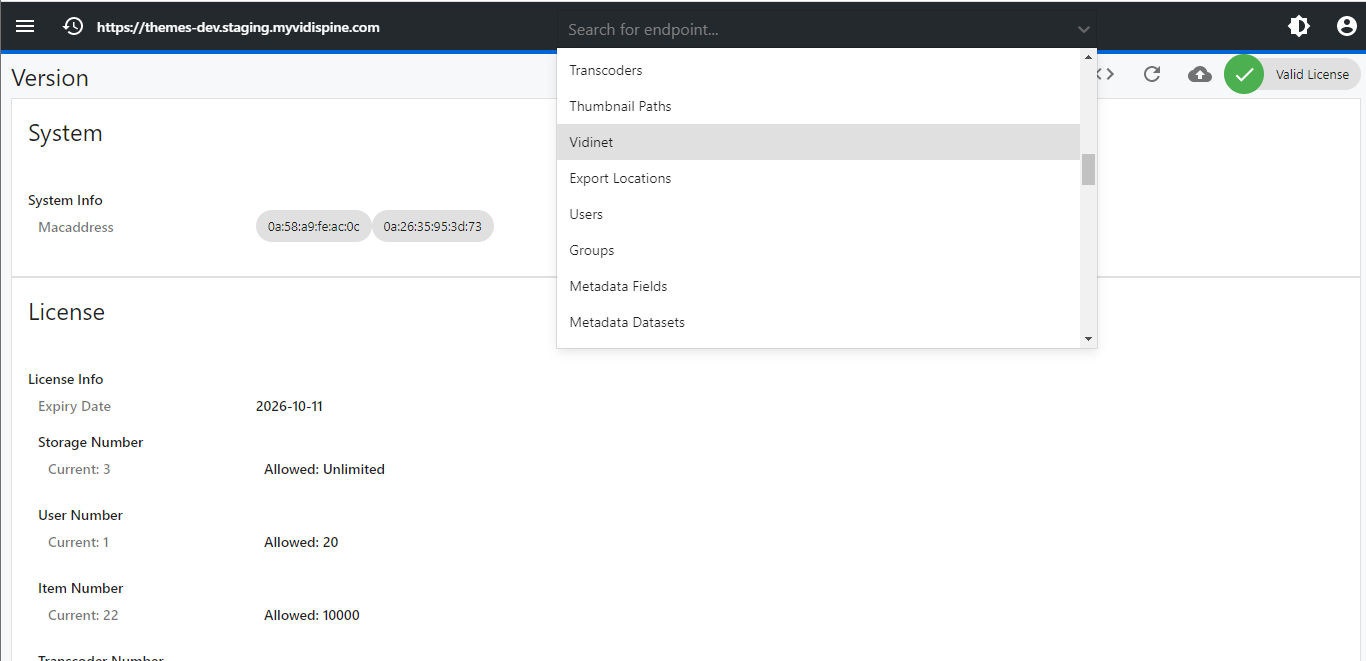Click the green Valid License checkmark
1366x661 pixels.
1244,74
